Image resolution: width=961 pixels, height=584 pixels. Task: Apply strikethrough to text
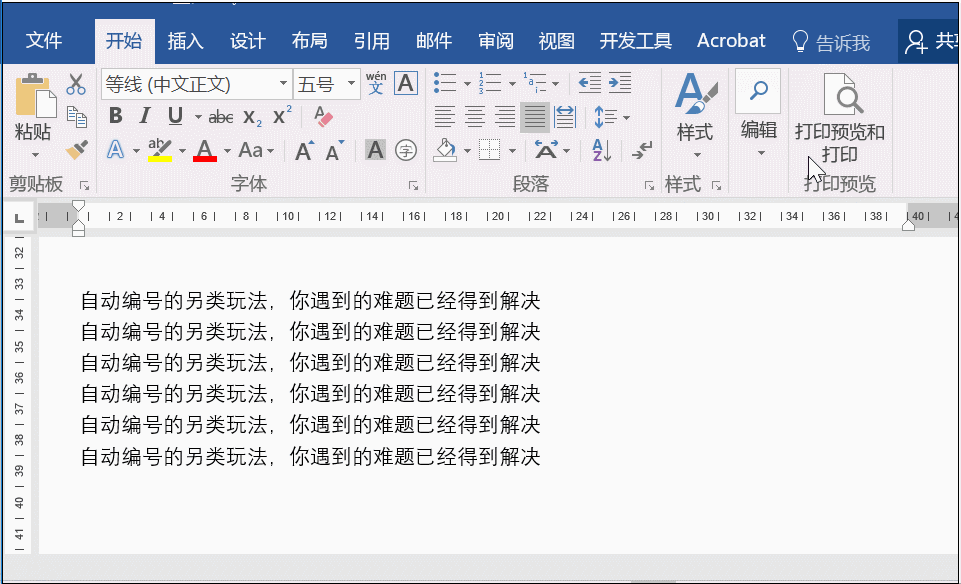pos(221,115)
